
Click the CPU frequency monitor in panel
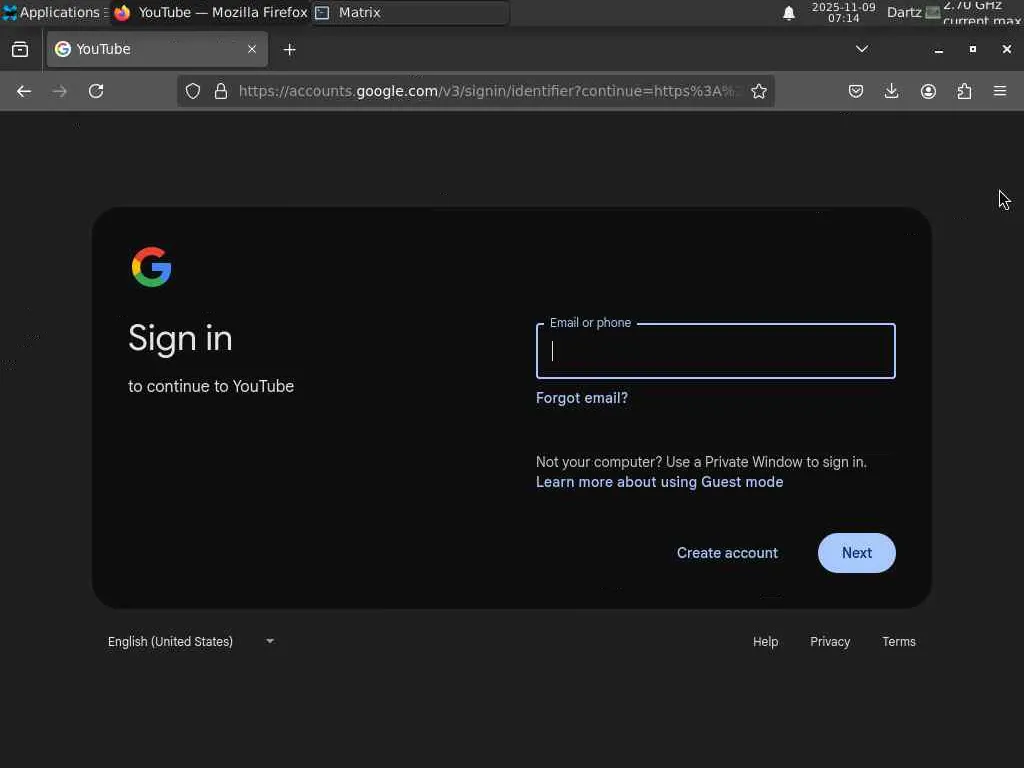(x=973, y=13)
